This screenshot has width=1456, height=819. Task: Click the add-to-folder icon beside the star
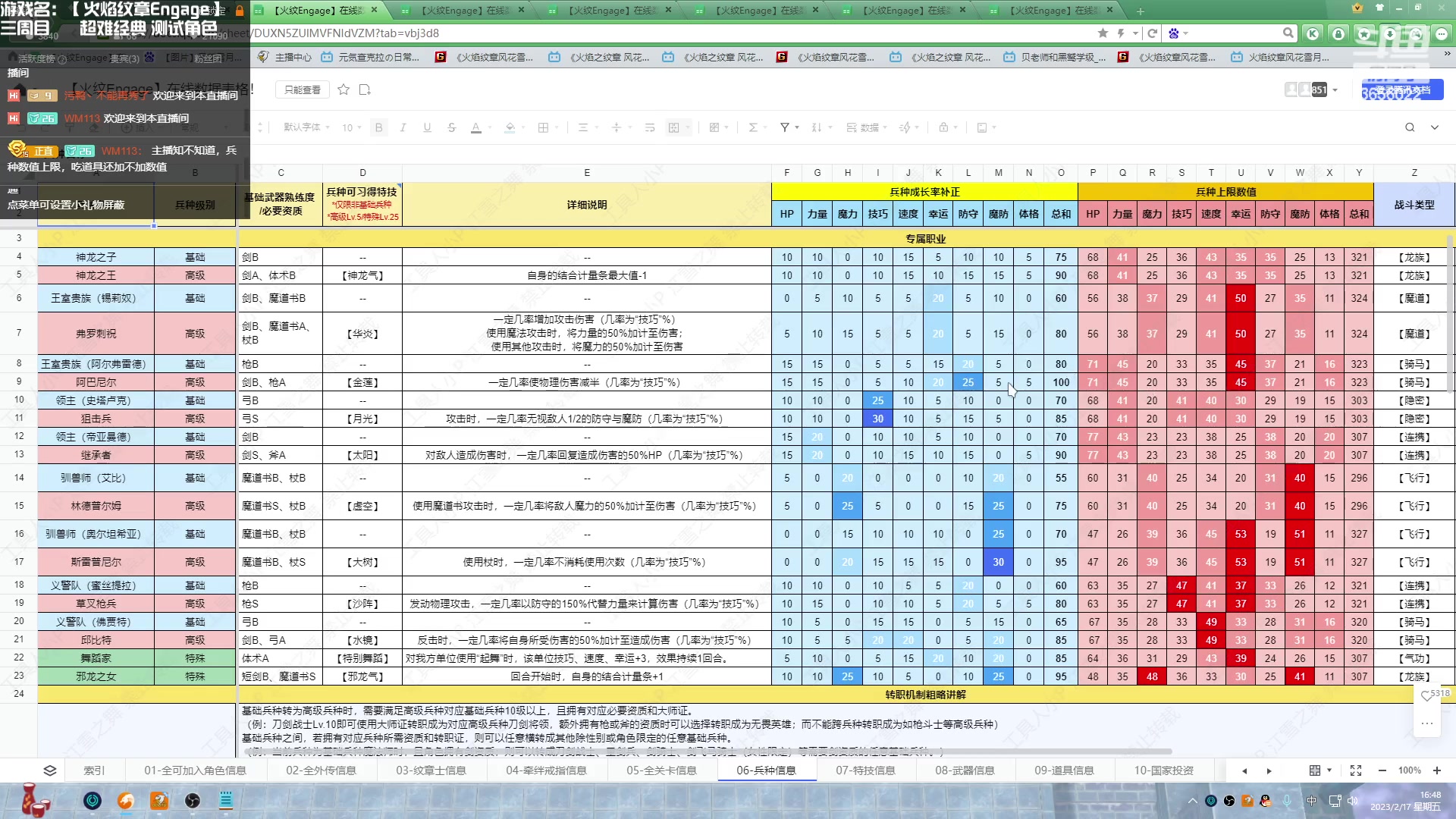365,89
